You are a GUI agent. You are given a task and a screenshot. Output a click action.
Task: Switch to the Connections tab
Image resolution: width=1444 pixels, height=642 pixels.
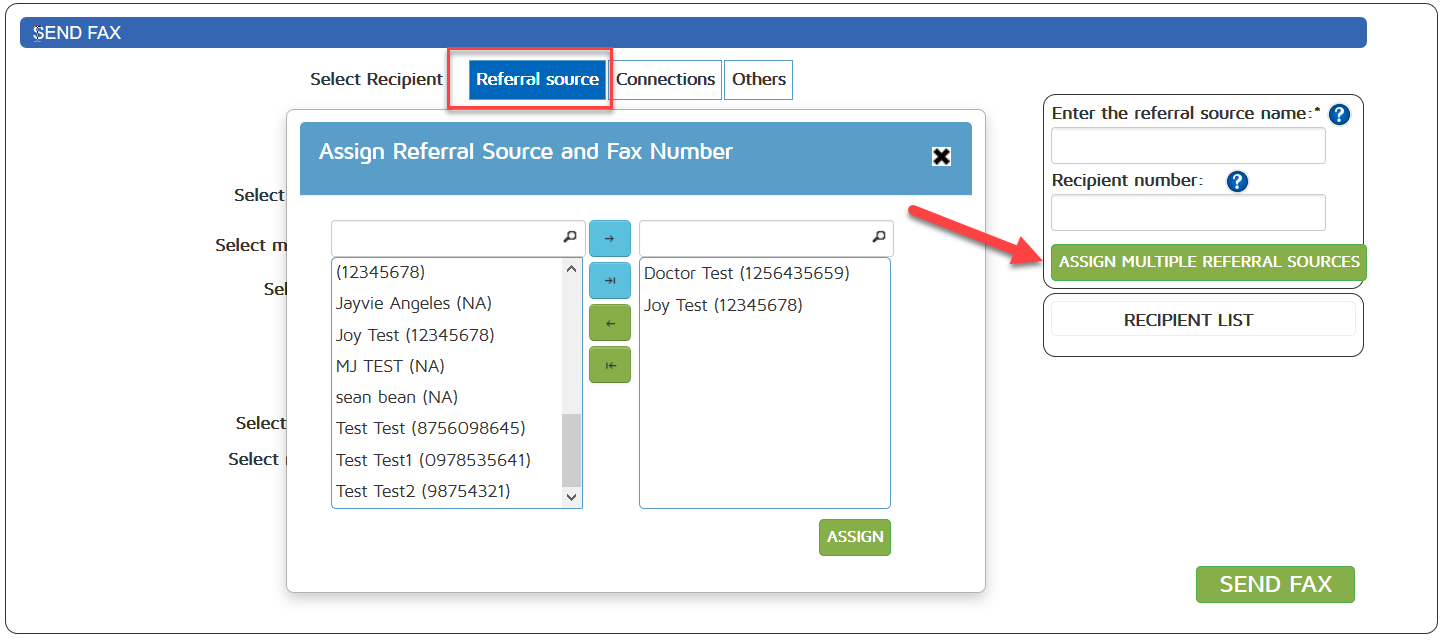pos(665,79)
